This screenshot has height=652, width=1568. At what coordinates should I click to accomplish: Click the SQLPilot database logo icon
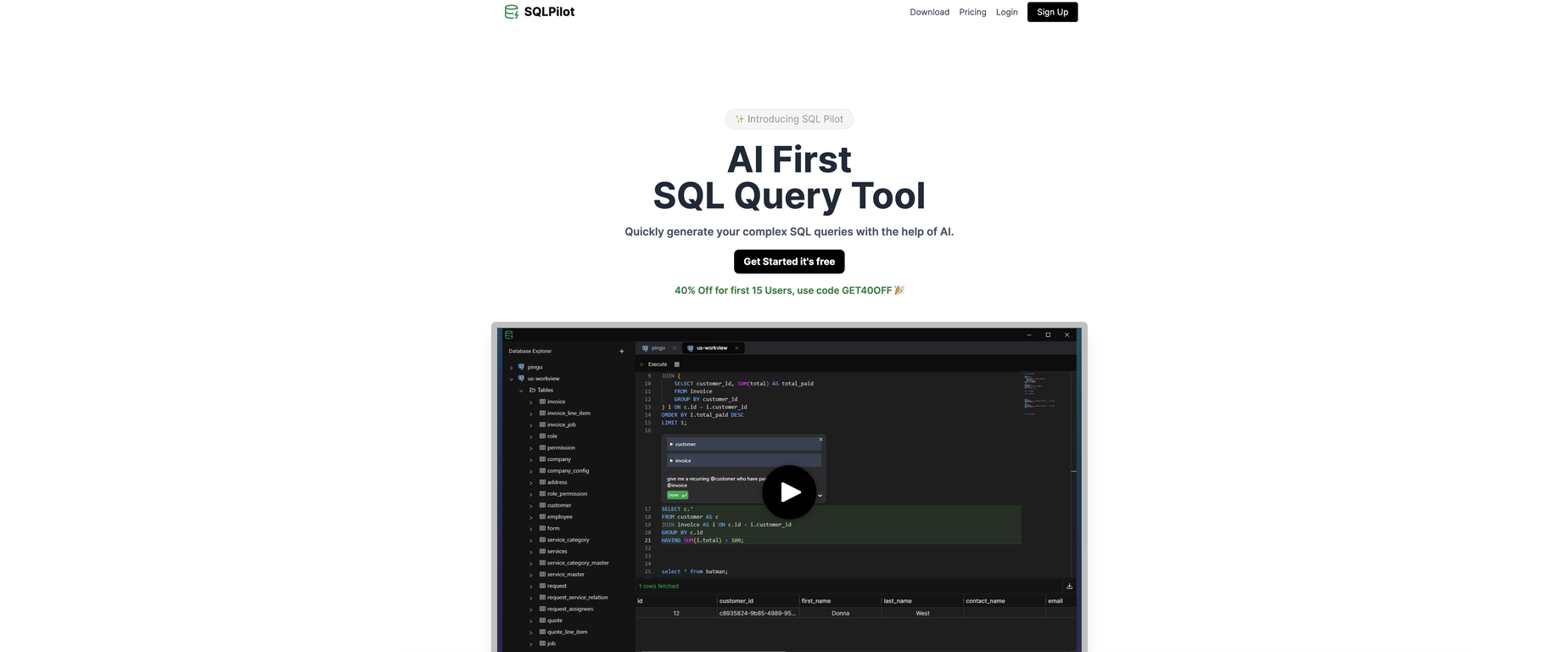click(x=511, y=12)
